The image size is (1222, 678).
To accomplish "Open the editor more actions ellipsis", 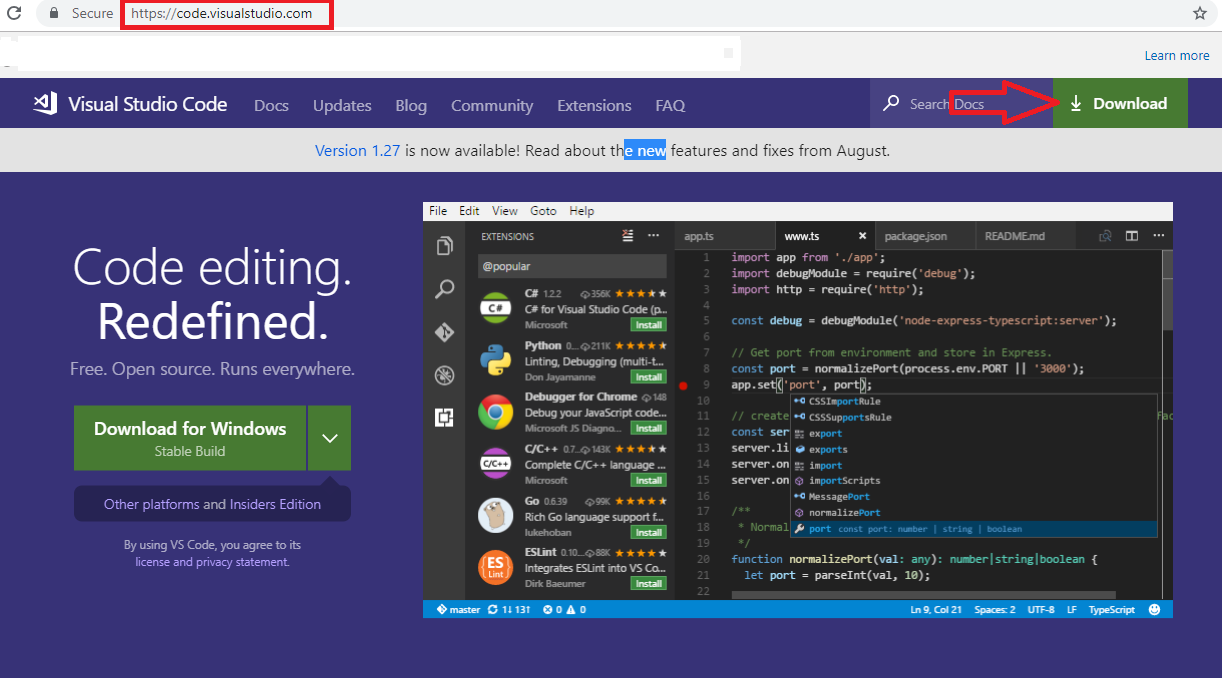I will click(1157, 236).
